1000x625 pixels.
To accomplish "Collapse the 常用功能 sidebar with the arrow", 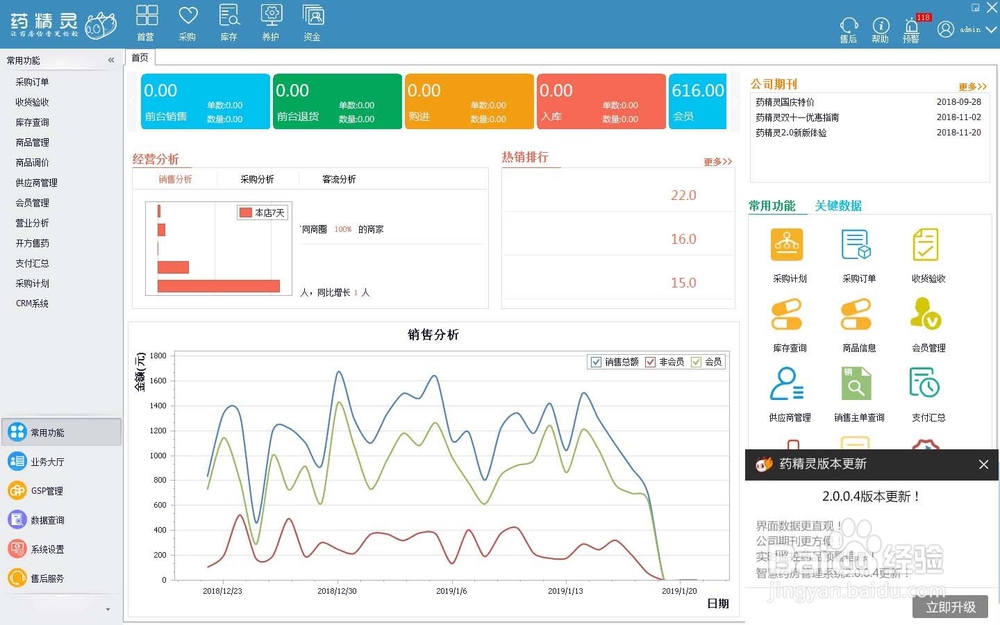I will click(111, 58).
